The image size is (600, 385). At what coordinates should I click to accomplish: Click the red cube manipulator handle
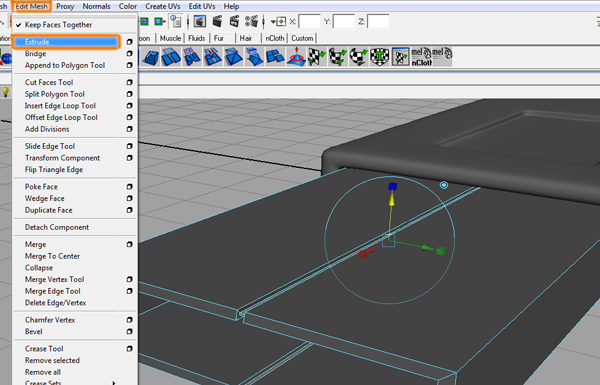coord(363,254)
